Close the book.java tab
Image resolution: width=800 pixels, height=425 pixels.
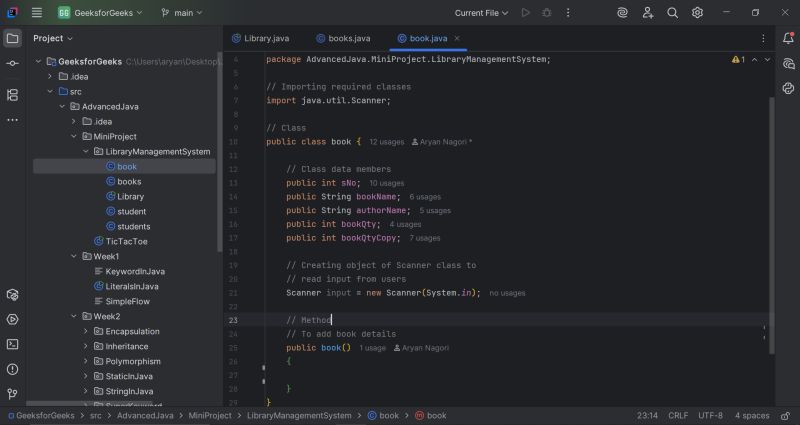[x=457, y=38]
